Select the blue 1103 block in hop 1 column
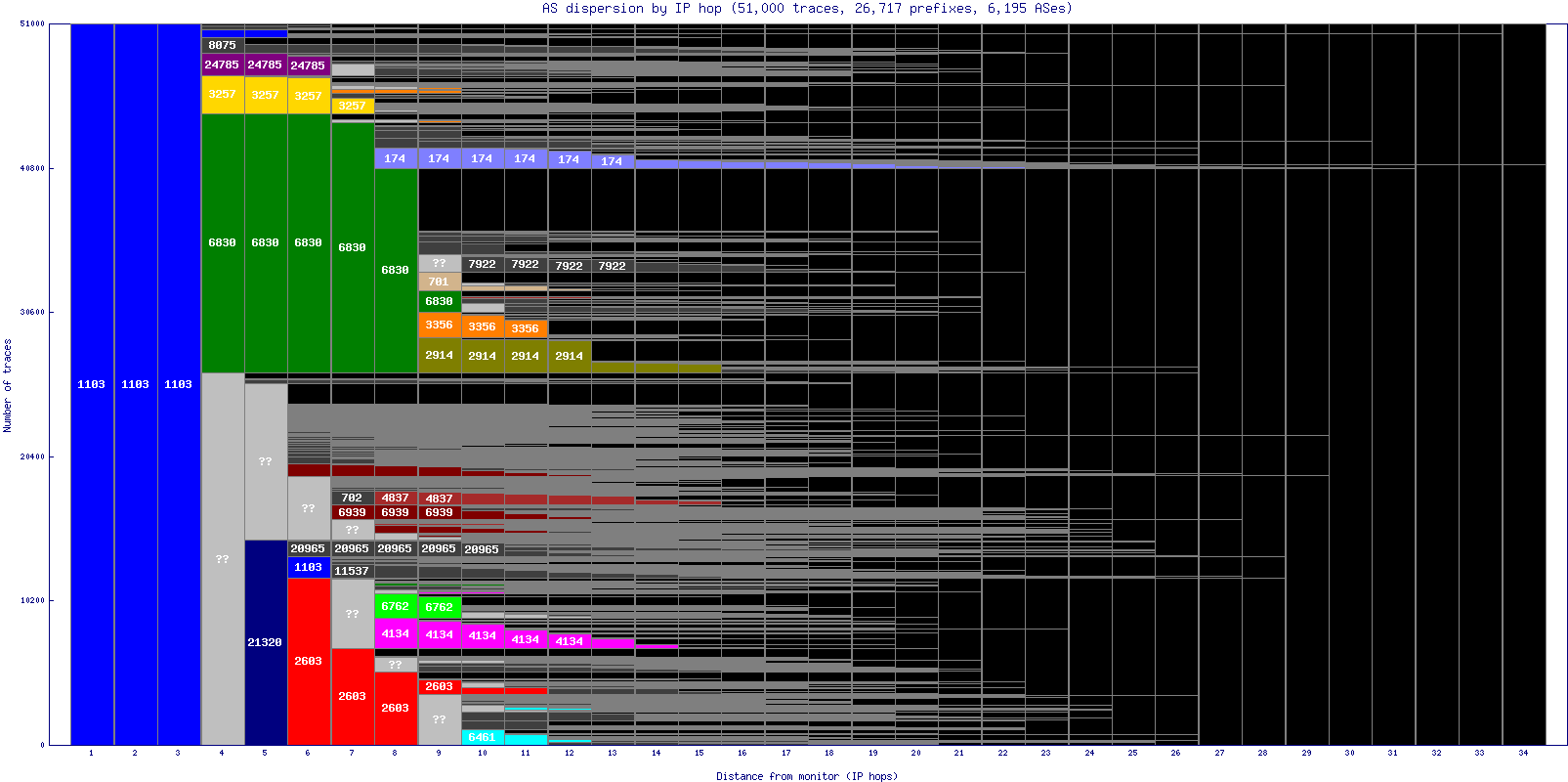The height and width of the screenshot is (782, 1568). click(x=92, y=384)
